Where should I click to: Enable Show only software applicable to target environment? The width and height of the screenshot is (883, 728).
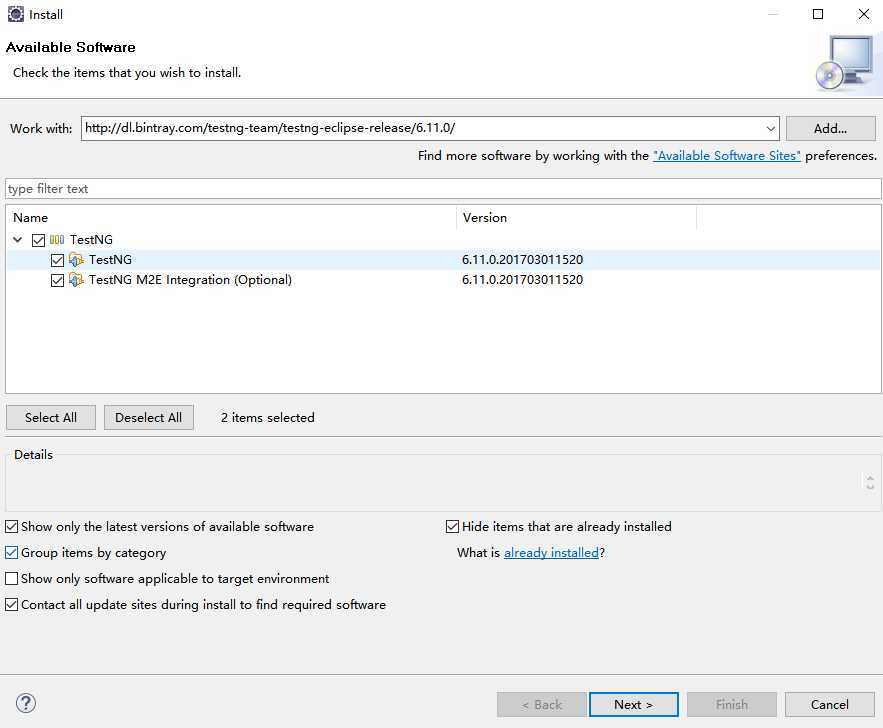(x=11, y=579)
